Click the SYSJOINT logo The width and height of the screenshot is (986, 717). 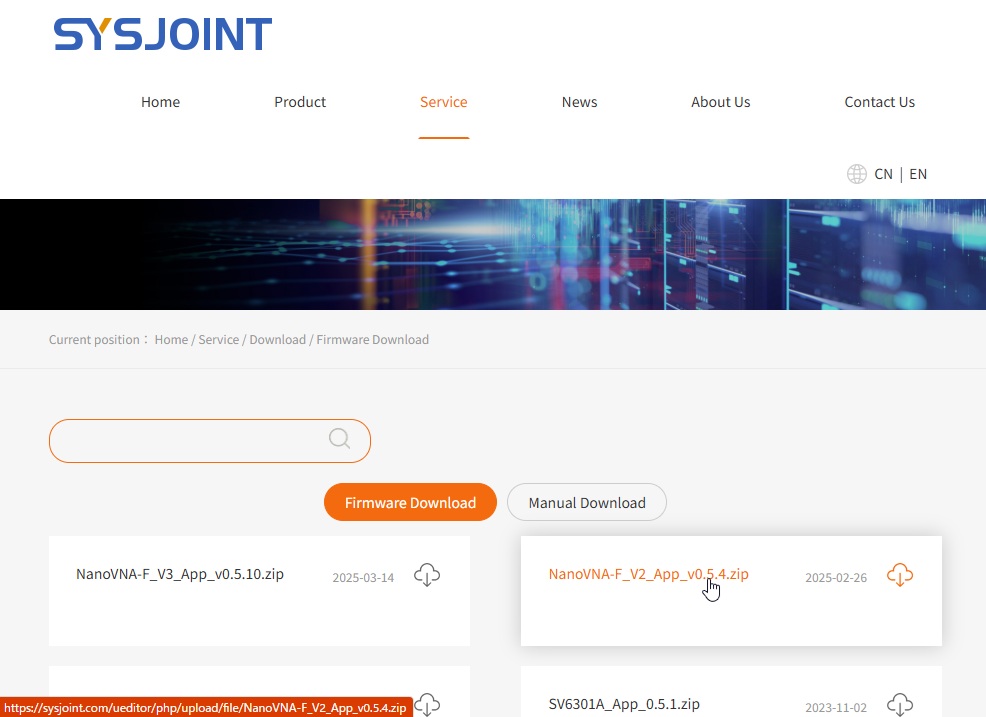click(163, 35)
